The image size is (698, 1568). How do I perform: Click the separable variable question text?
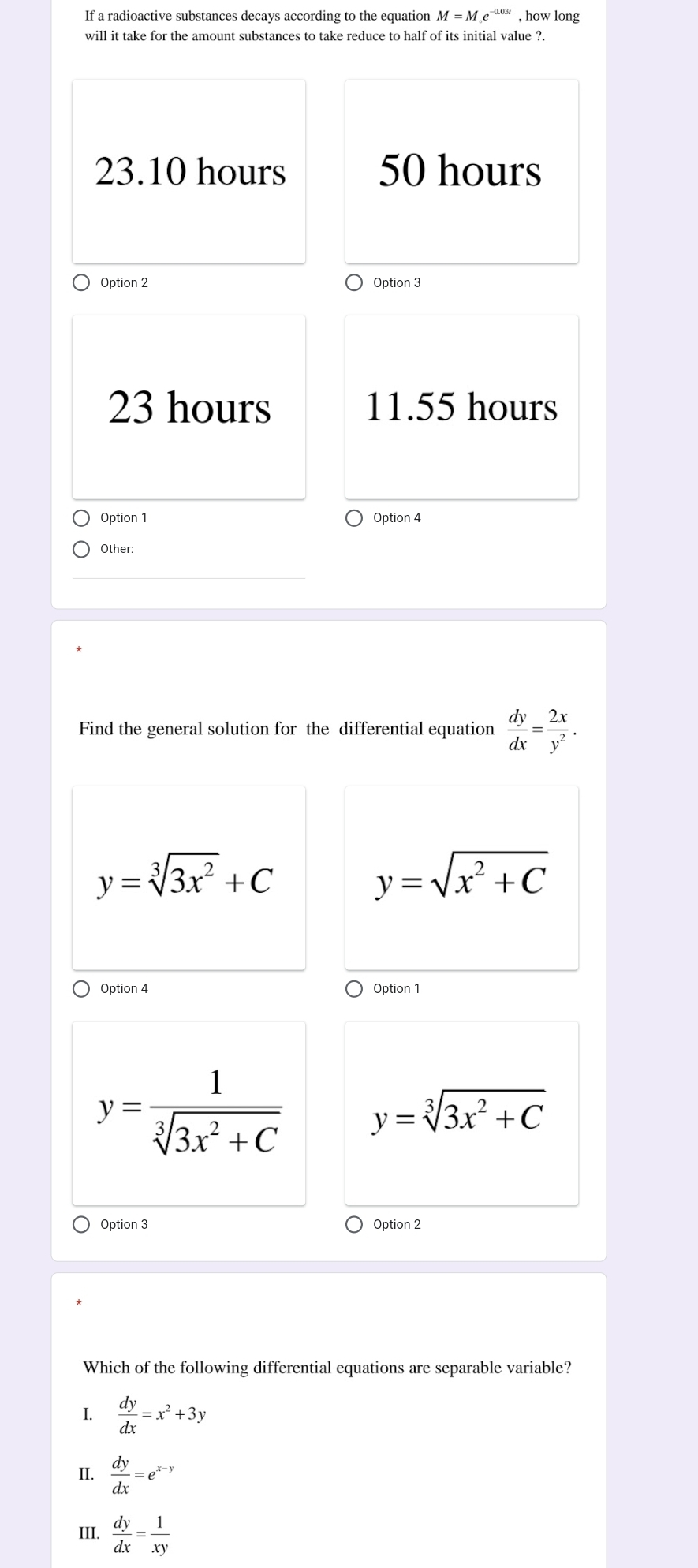327,1368
